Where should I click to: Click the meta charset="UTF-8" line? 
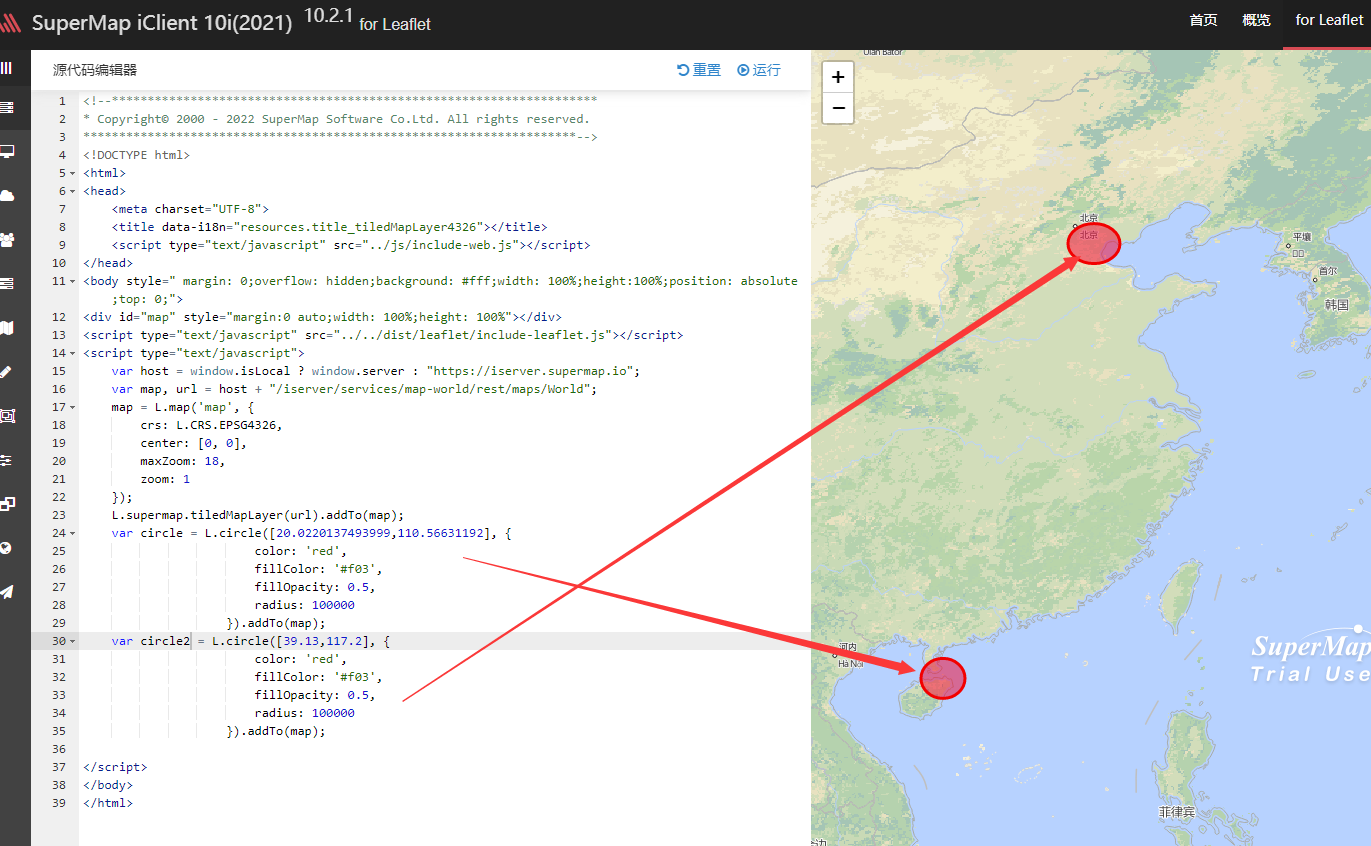point(190,209)
